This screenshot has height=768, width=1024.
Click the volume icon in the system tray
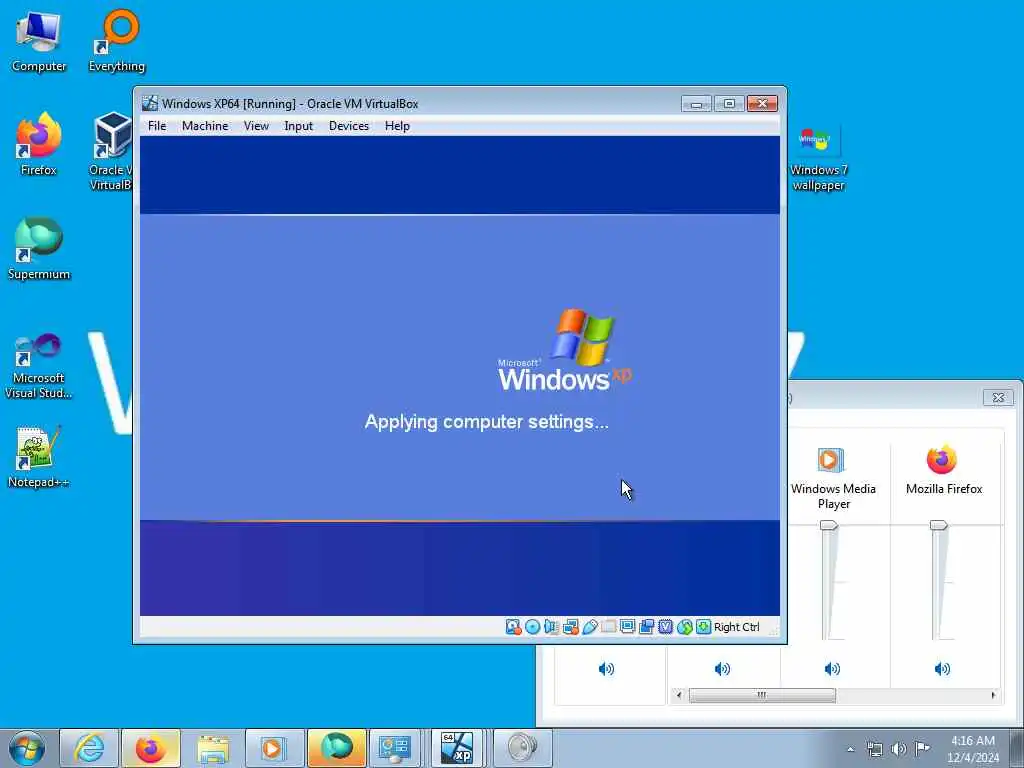coord(899,749)
